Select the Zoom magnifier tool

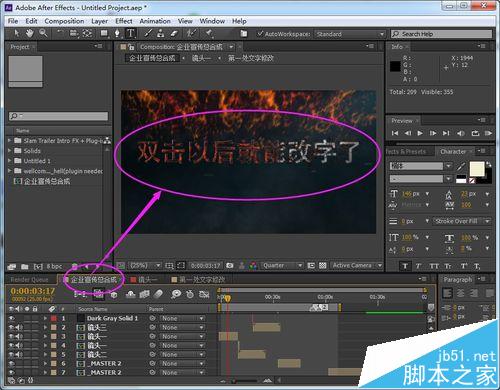(x=43, y=33)
